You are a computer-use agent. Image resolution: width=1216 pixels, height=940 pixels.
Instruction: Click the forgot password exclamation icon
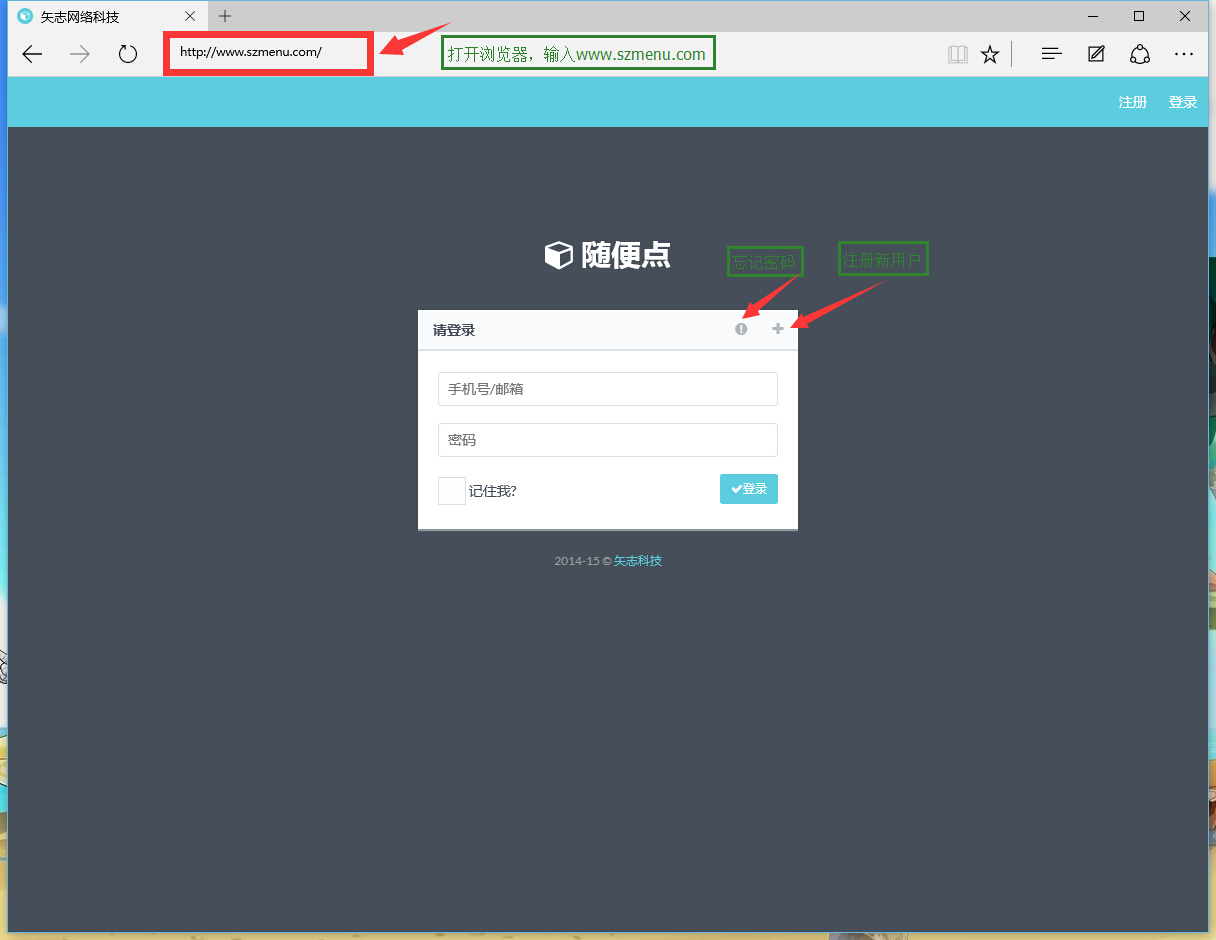tap(741, 329)
